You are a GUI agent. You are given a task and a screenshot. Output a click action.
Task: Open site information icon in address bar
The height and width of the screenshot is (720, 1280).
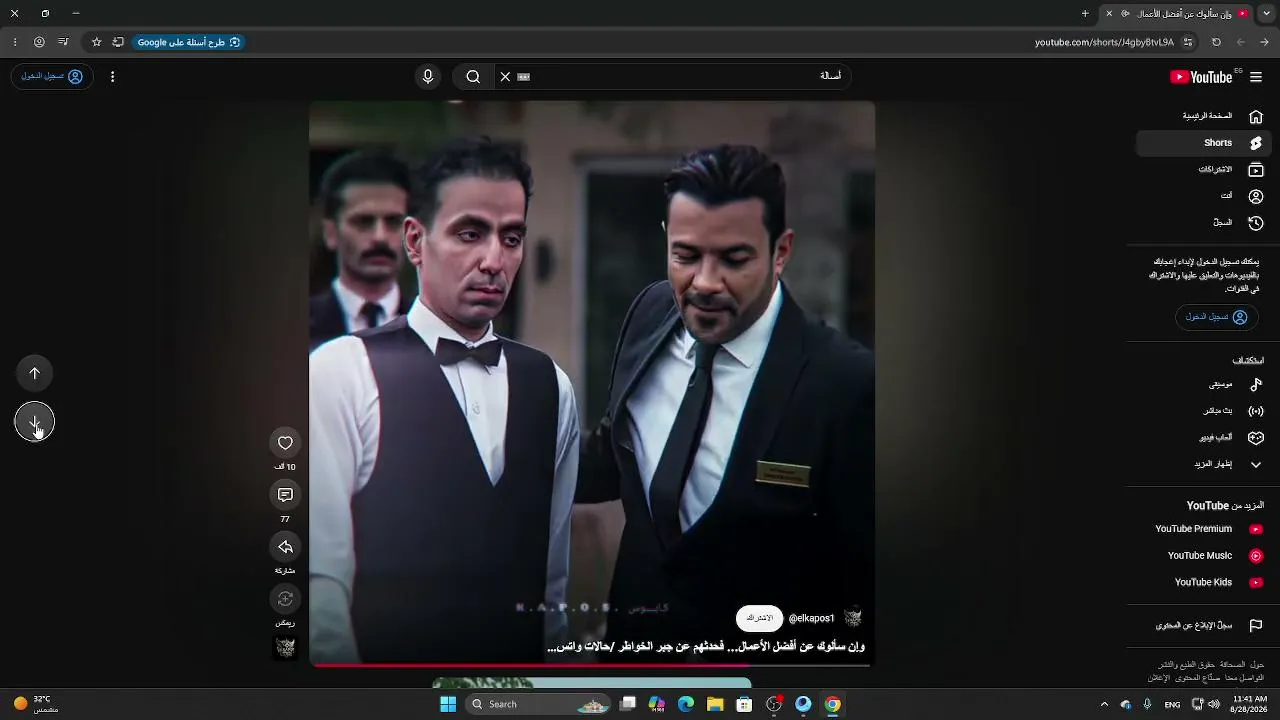click(x=1188, y=42)
